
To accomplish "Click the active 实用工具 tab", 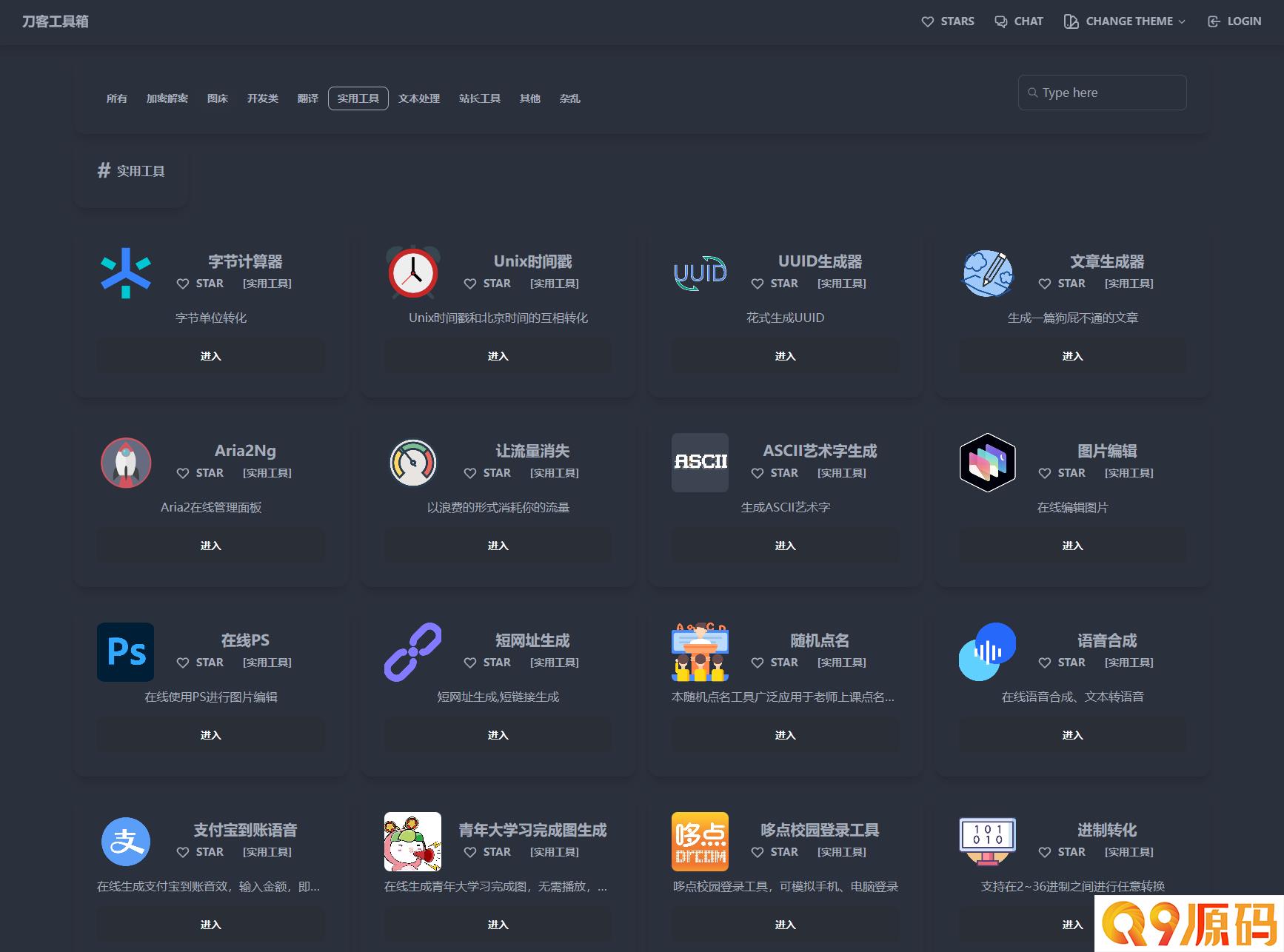I will pos(358,98).
